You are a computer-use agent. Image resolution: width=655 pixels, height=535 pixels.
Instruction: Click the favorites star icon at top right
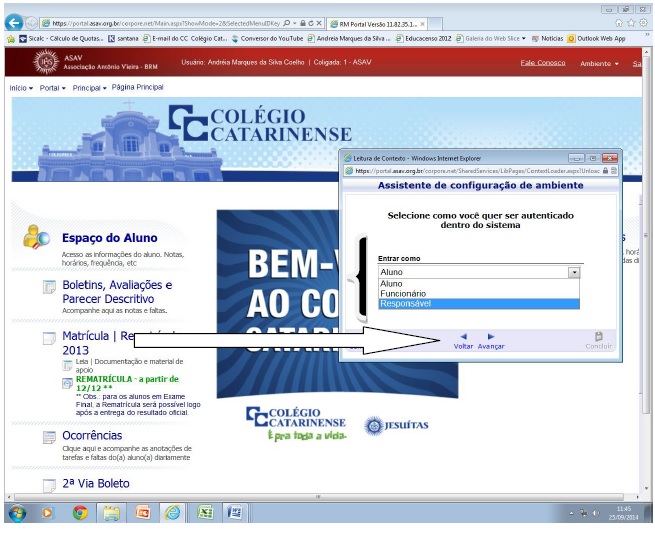631,23
